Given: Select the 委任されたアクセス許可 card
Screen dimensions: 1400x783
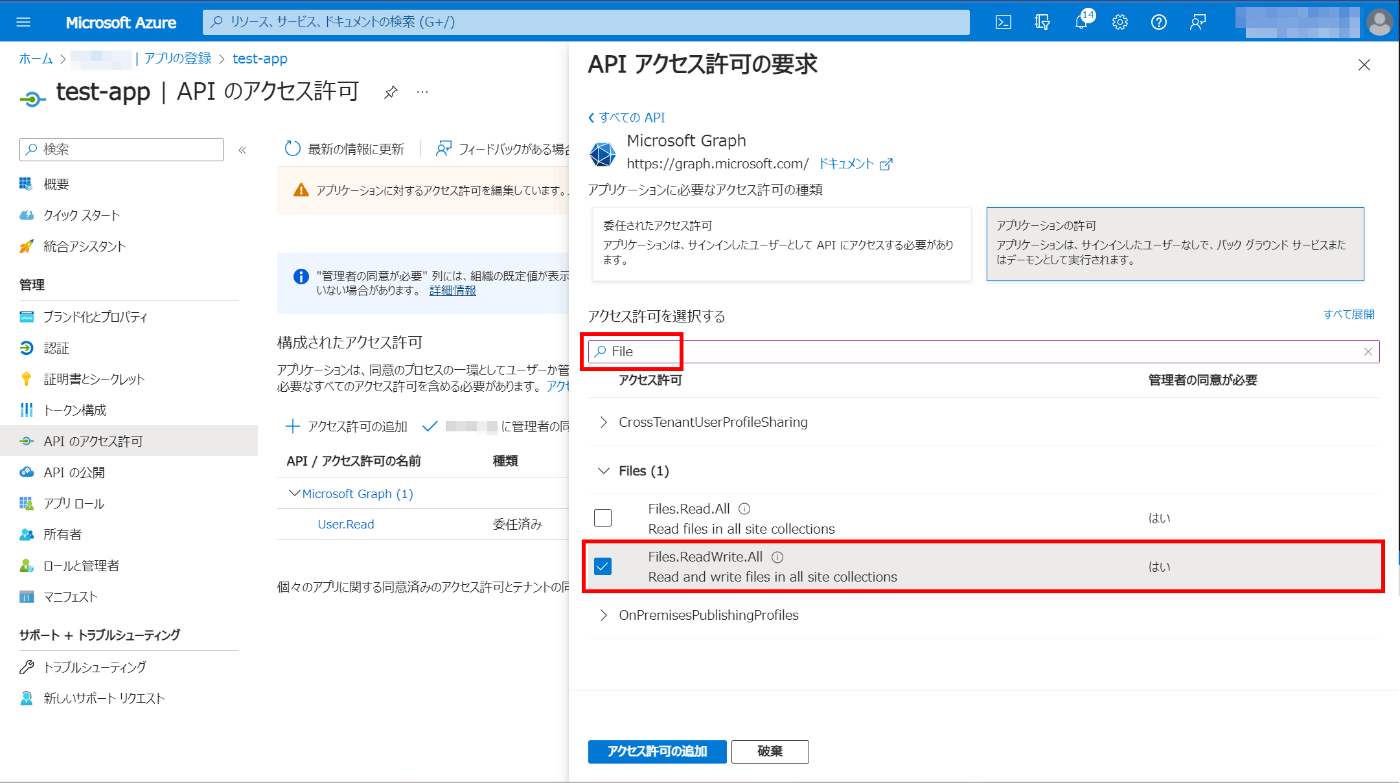Looking at the screenshot, I should pos(781,244).
